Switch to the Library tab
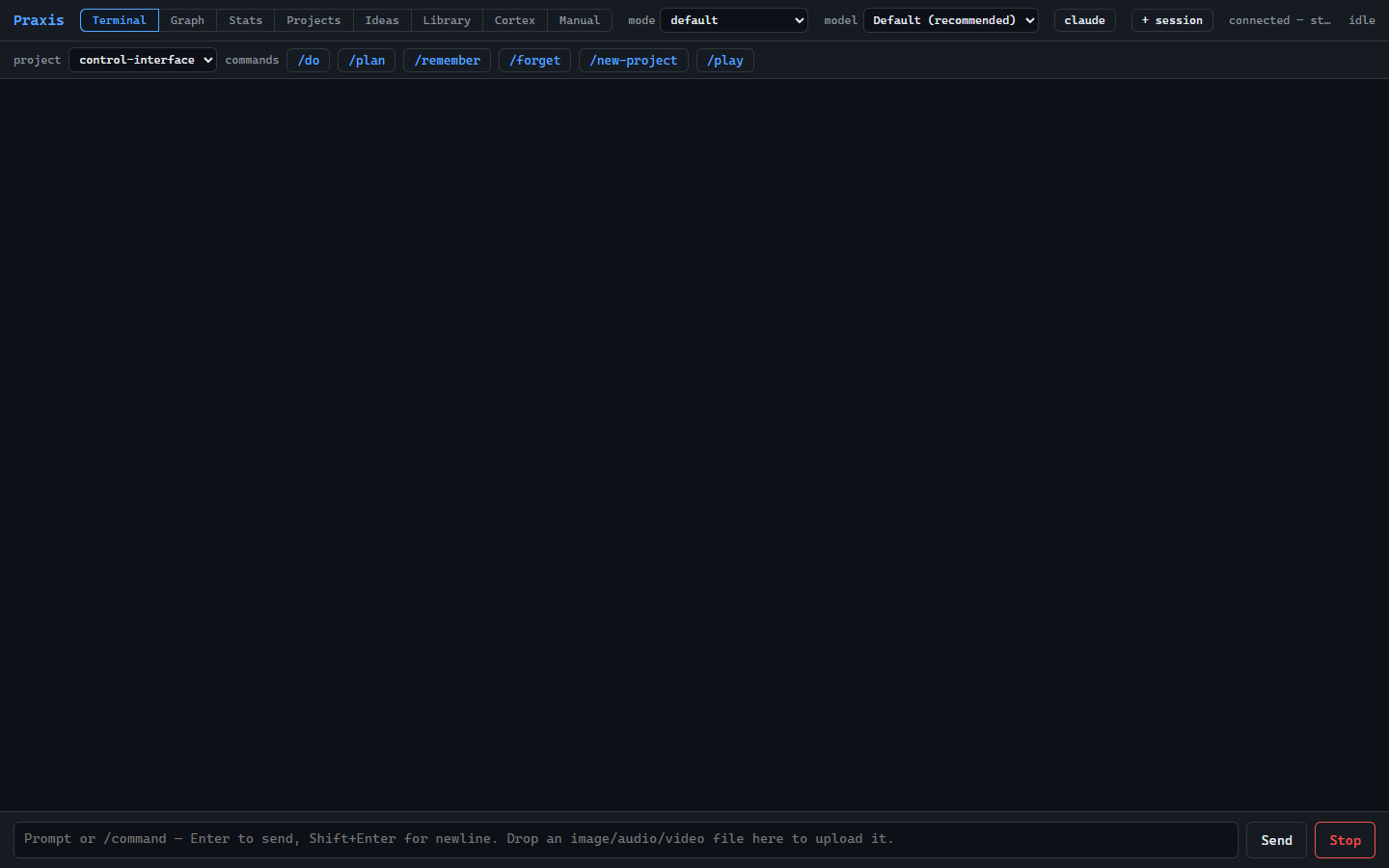This screenshot has height=868, width=1389. point(447,20)
